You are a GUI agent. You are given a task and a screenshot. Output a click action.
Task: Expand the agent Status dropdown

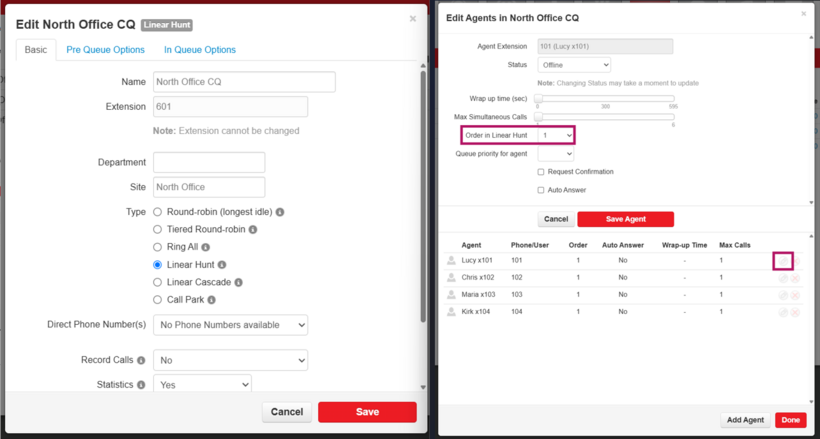pos(574,65)
